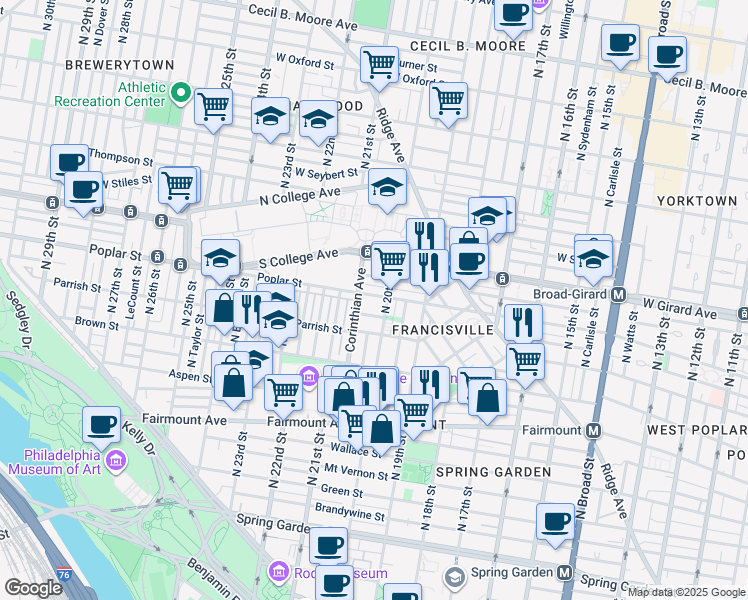Click coffee cup marker left of N Broad St label
Viewport: 748px width, 600px height.
click(x=555, y=525)
